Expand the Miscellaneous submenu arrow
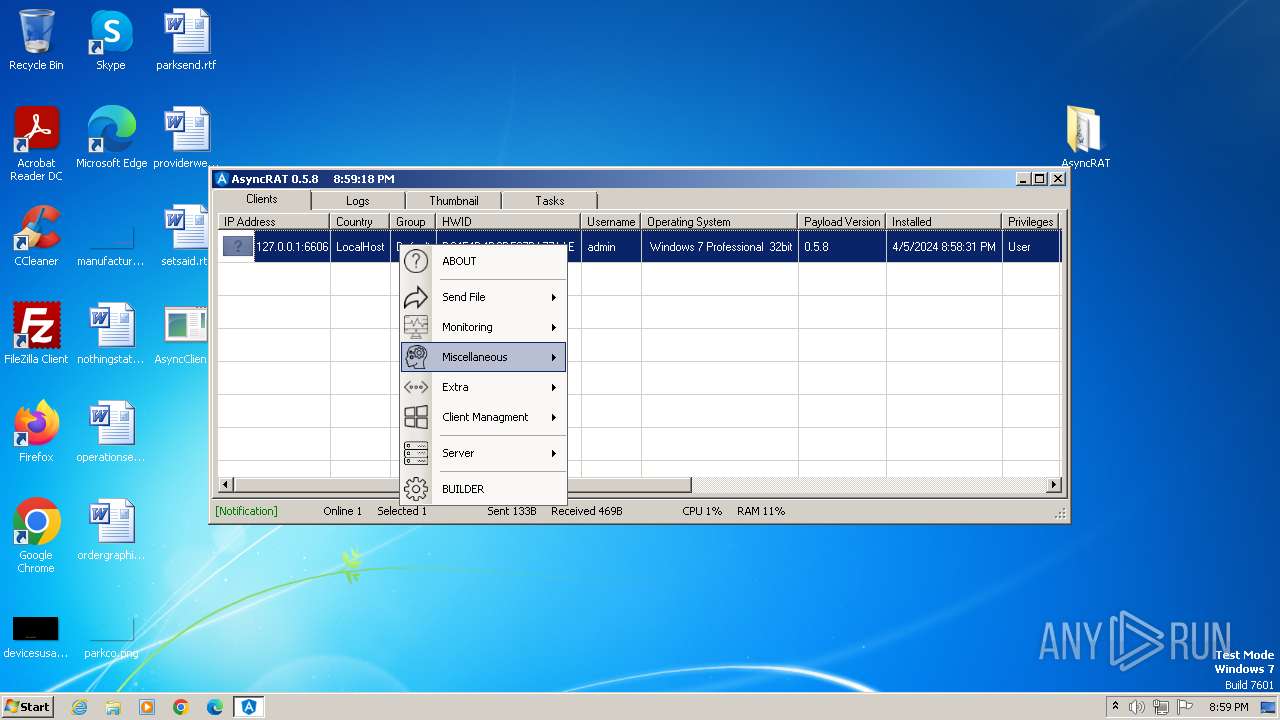This screenshot has width=1280, height=720. pos(553,357)
